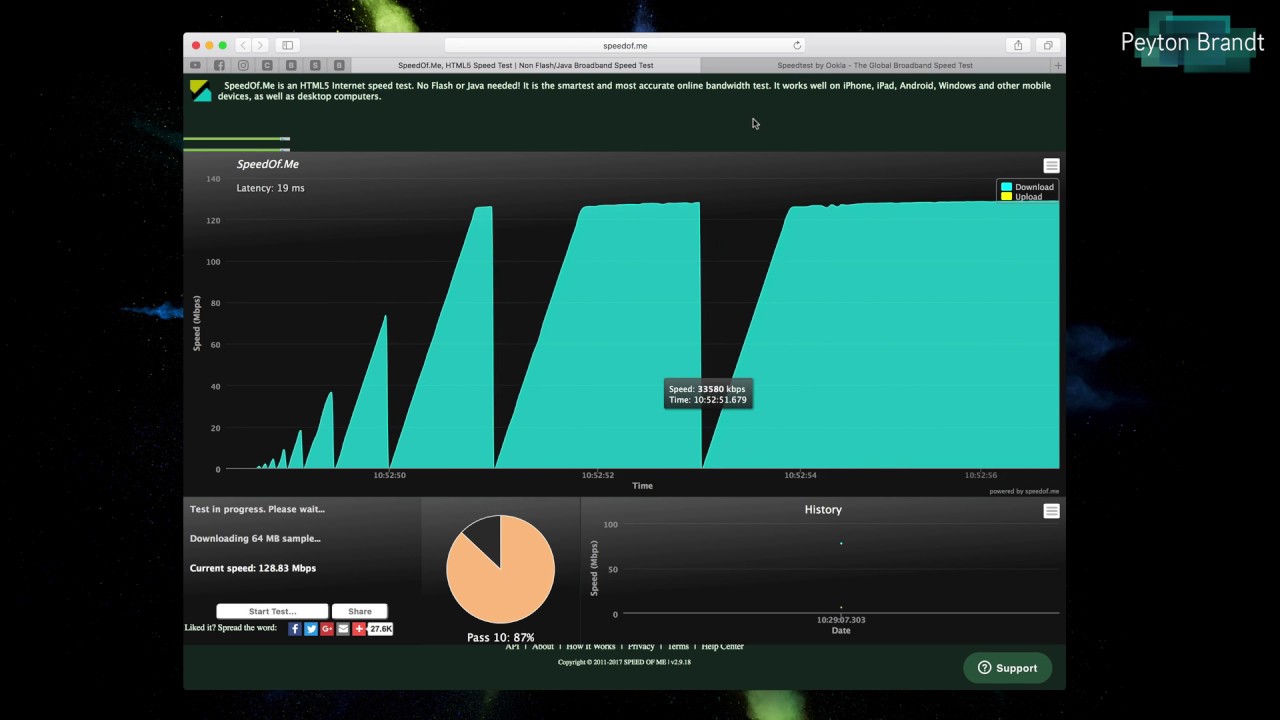Click the 10:29:07.303 history date label
This screenshot has width=1280, height=720.
pos(841,620)
